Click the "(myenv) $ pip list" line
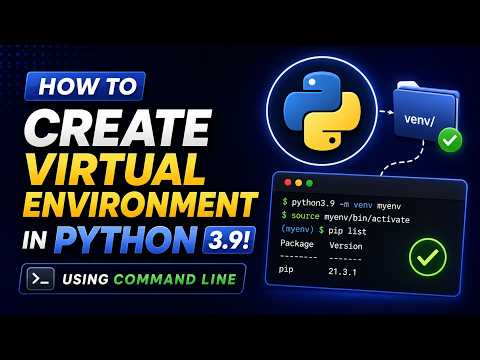The height and width of the screenshot is (360, 480). tap(324, 230)
